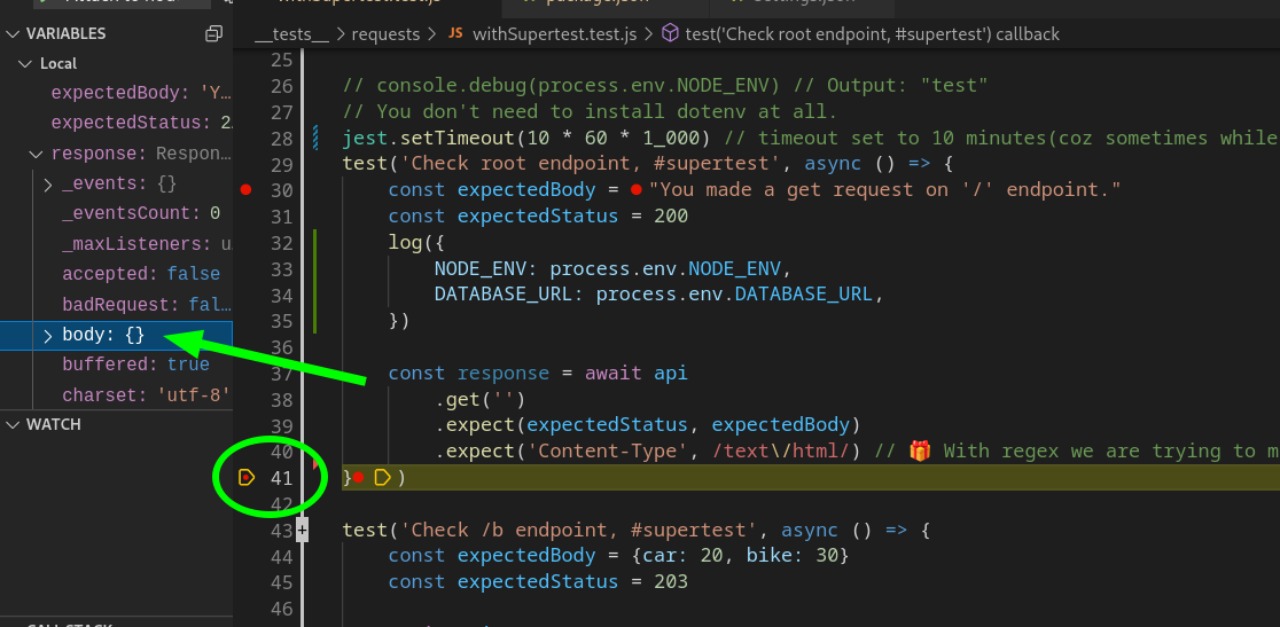Click the JS file icon in the breadcrumb

tap(455, 34)
